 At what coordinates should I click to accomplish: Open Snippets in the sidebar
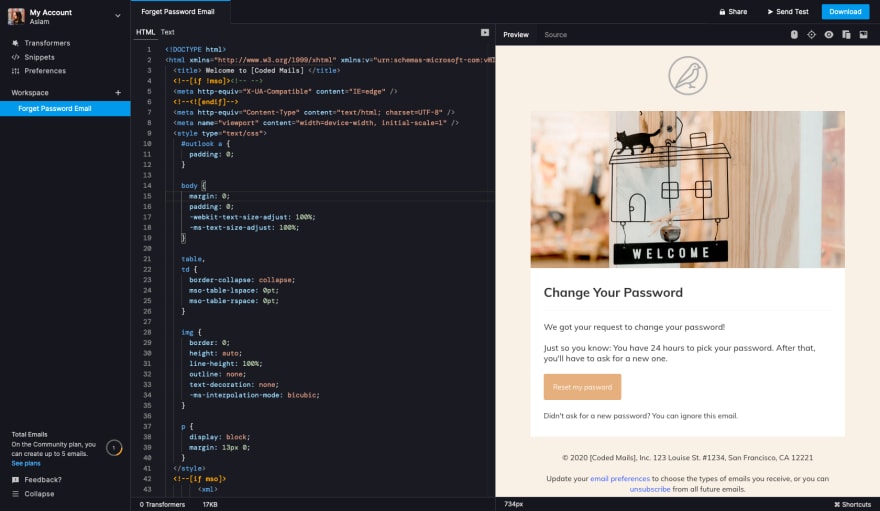pos(39,57)
